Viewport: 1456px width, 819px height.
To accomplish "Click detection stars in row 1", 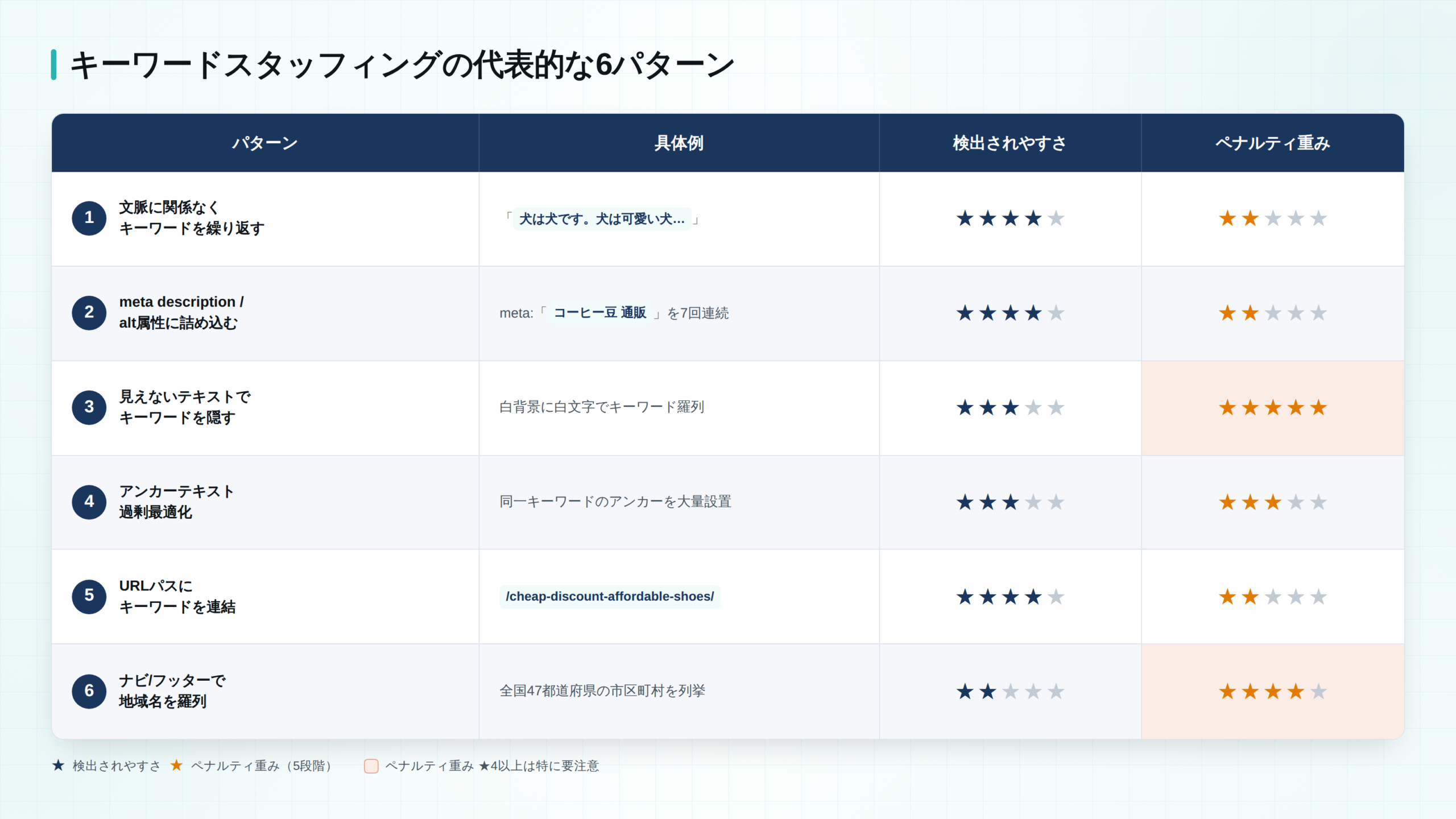I will [x=1010, y=218].
